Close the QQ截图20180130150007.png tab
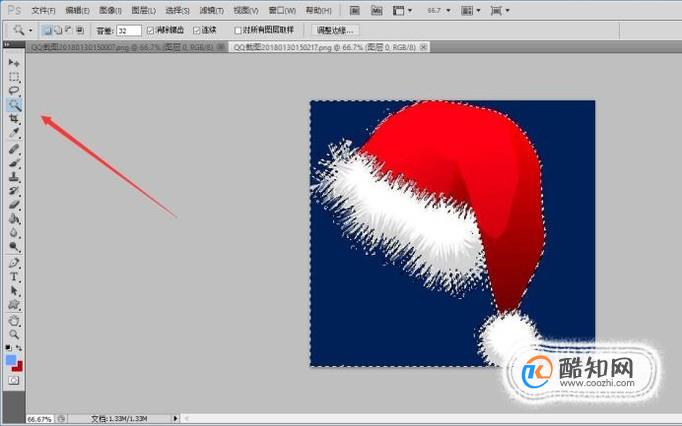Viewport: 682px width, 426px height. tap(221, 47)
